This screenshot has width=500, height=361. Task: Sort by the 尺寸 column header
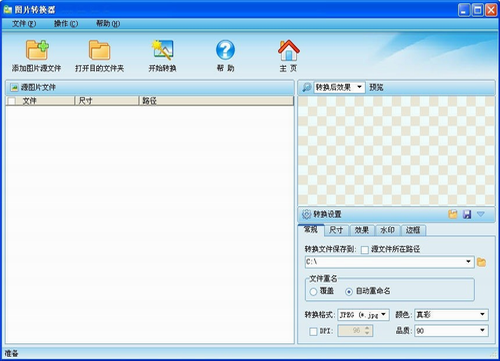106,101
